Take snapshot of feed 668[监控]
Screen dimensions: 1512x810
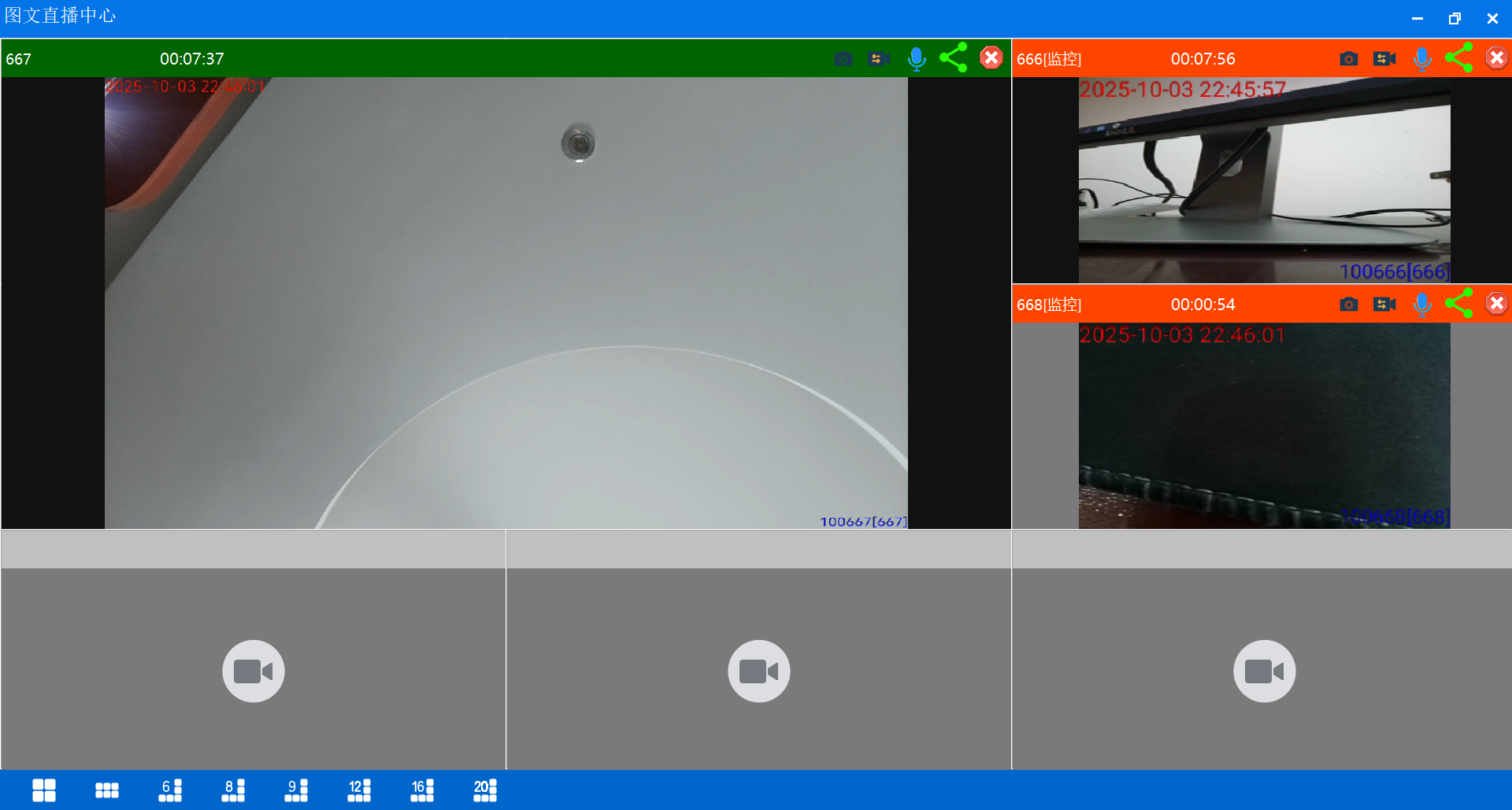click(1348, 305)
